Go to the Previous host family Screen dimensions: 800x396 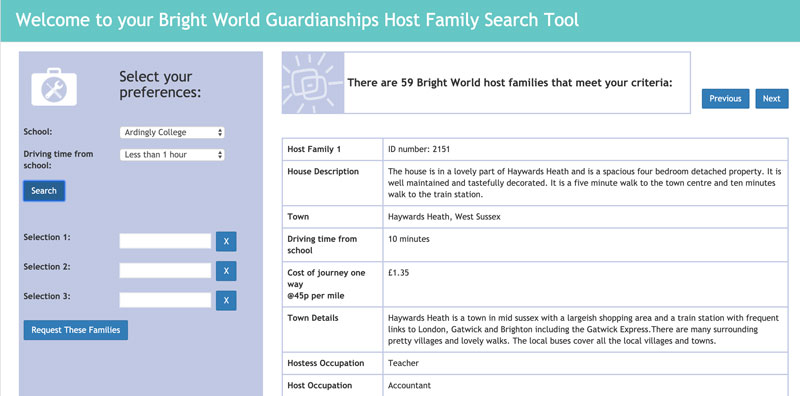pos(725,98)
